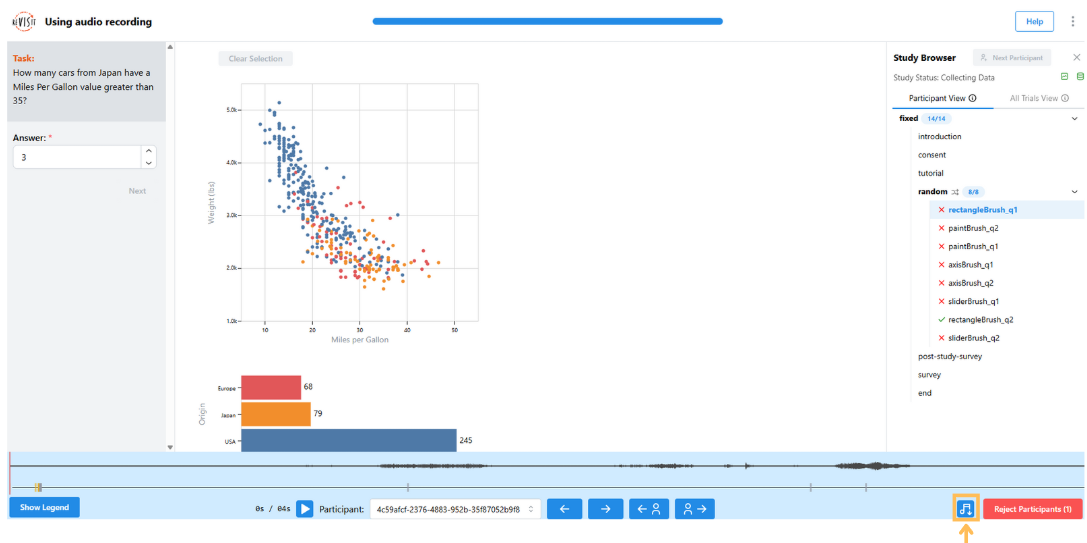
Task: Collapse the fixed block in study tree
Action: 1074,118
